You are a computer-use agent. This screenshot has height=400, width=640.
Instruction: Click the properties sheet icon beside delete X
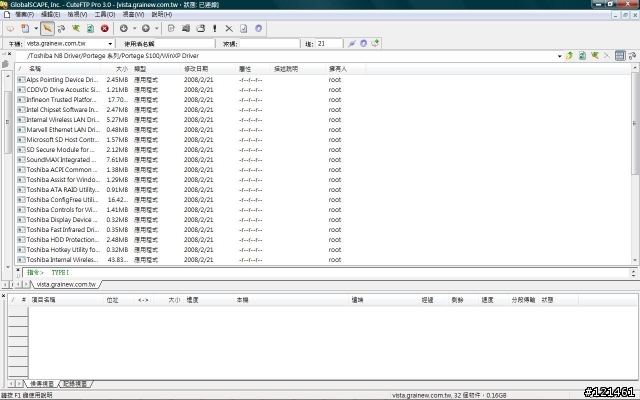point(244,29)
